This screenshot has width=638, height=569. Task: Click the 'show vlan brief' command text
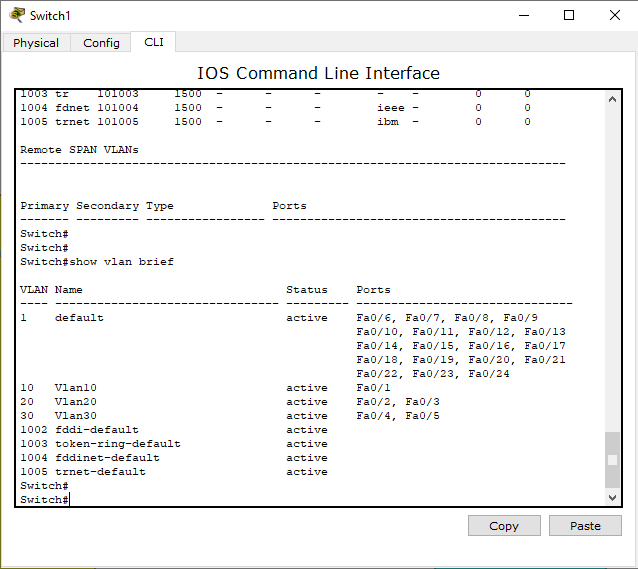122,262
